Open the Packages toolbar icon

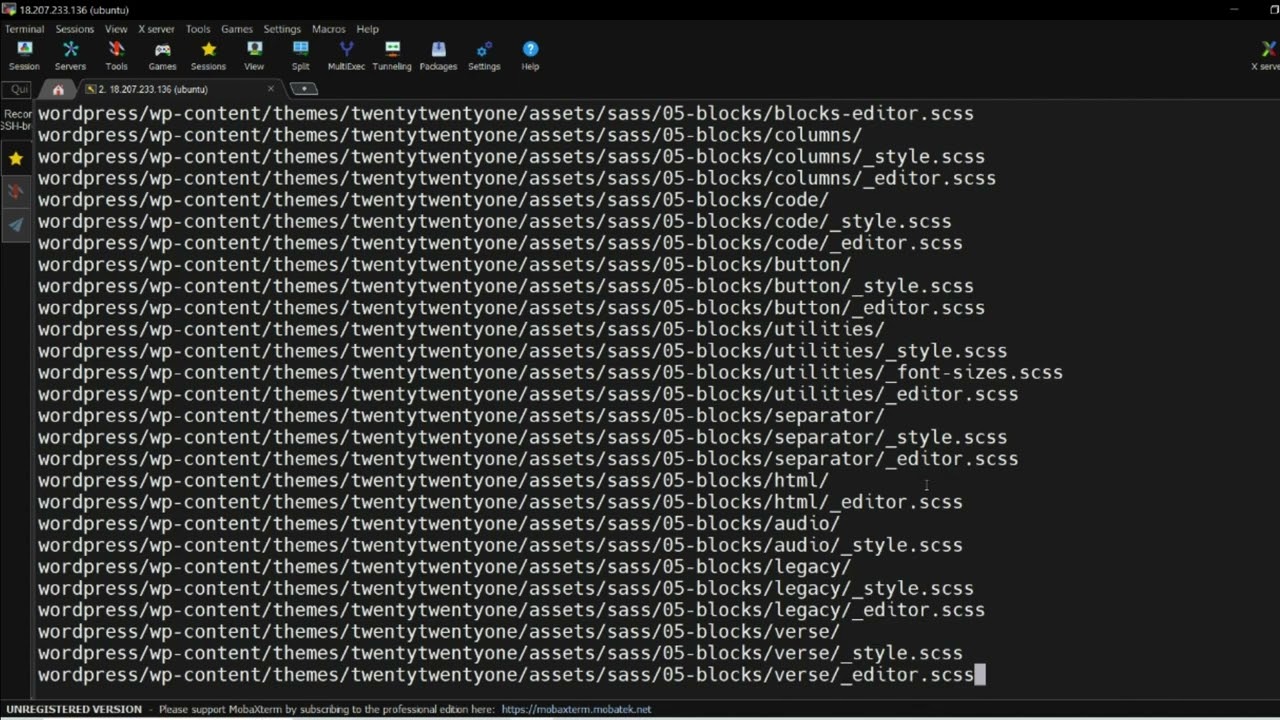438,56
